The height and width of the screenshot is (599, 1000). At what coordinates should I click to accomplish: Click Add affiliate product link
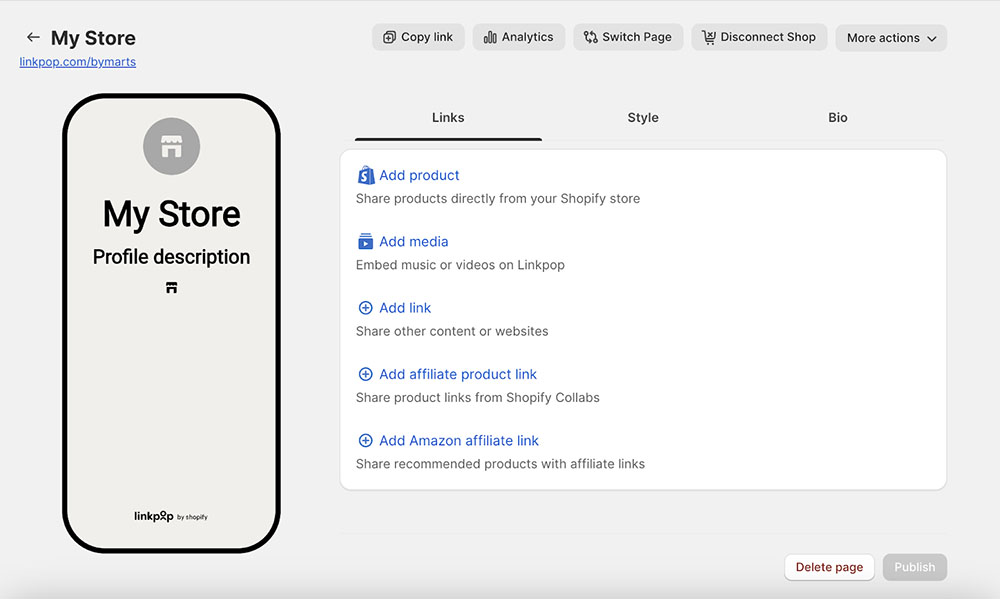458,374
